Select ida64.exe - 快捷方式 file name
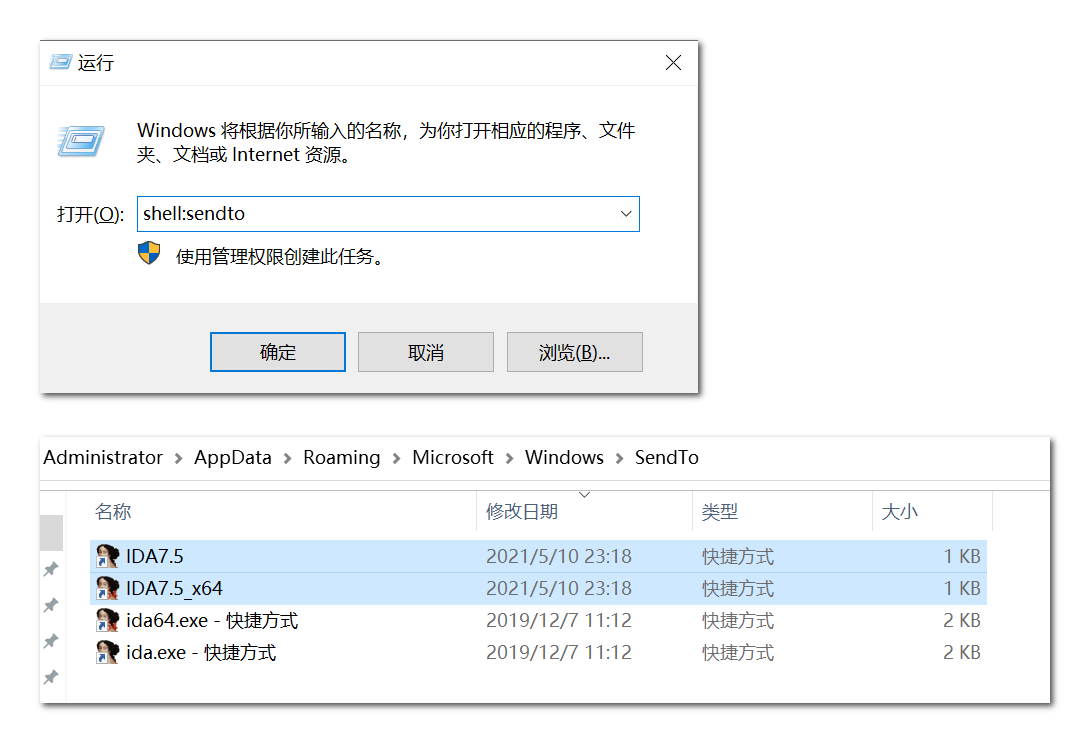 pyautogui.click(x=212, y=620)
